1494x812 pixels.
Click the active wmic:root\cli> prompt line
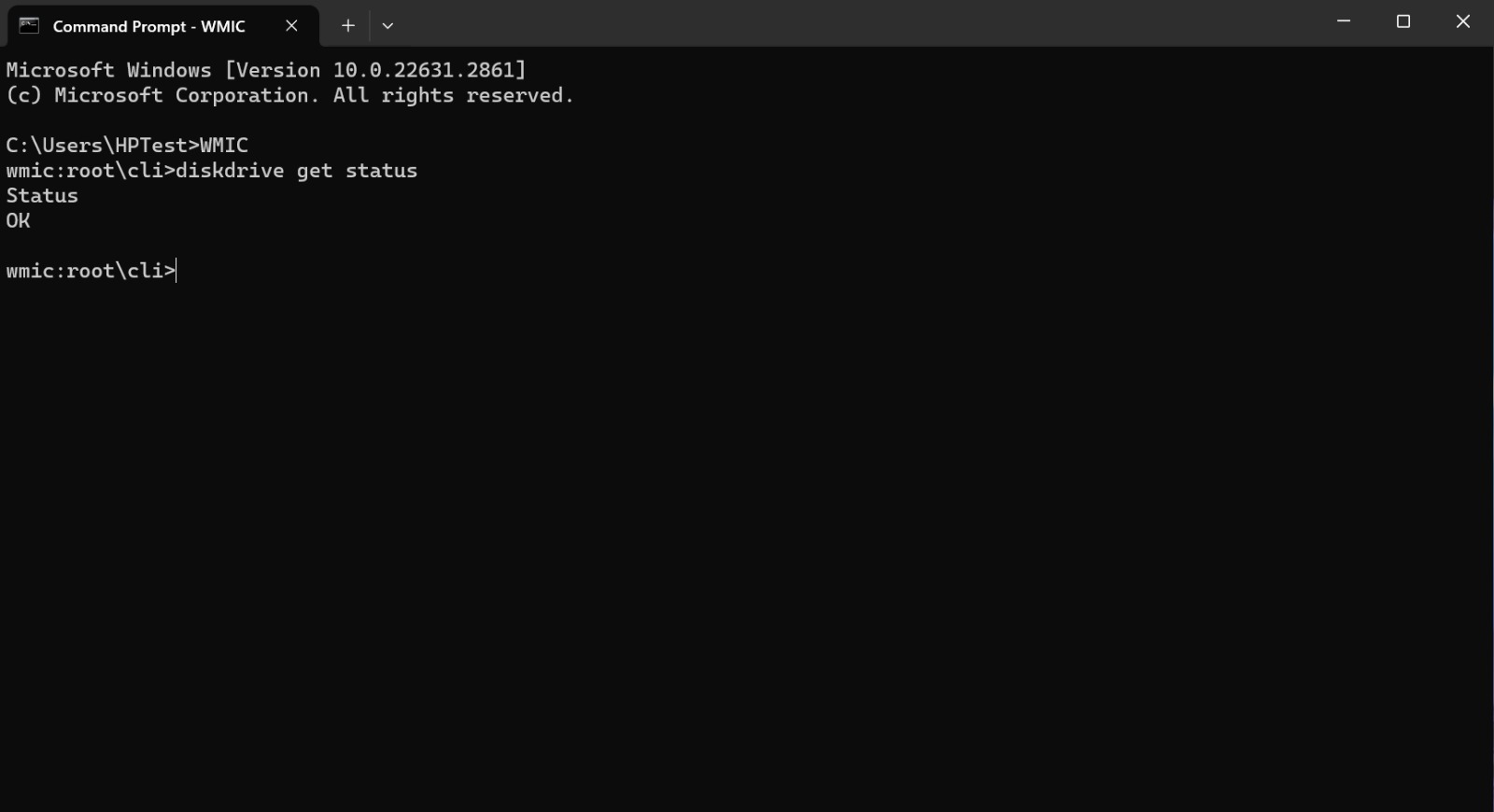[91, 271]
